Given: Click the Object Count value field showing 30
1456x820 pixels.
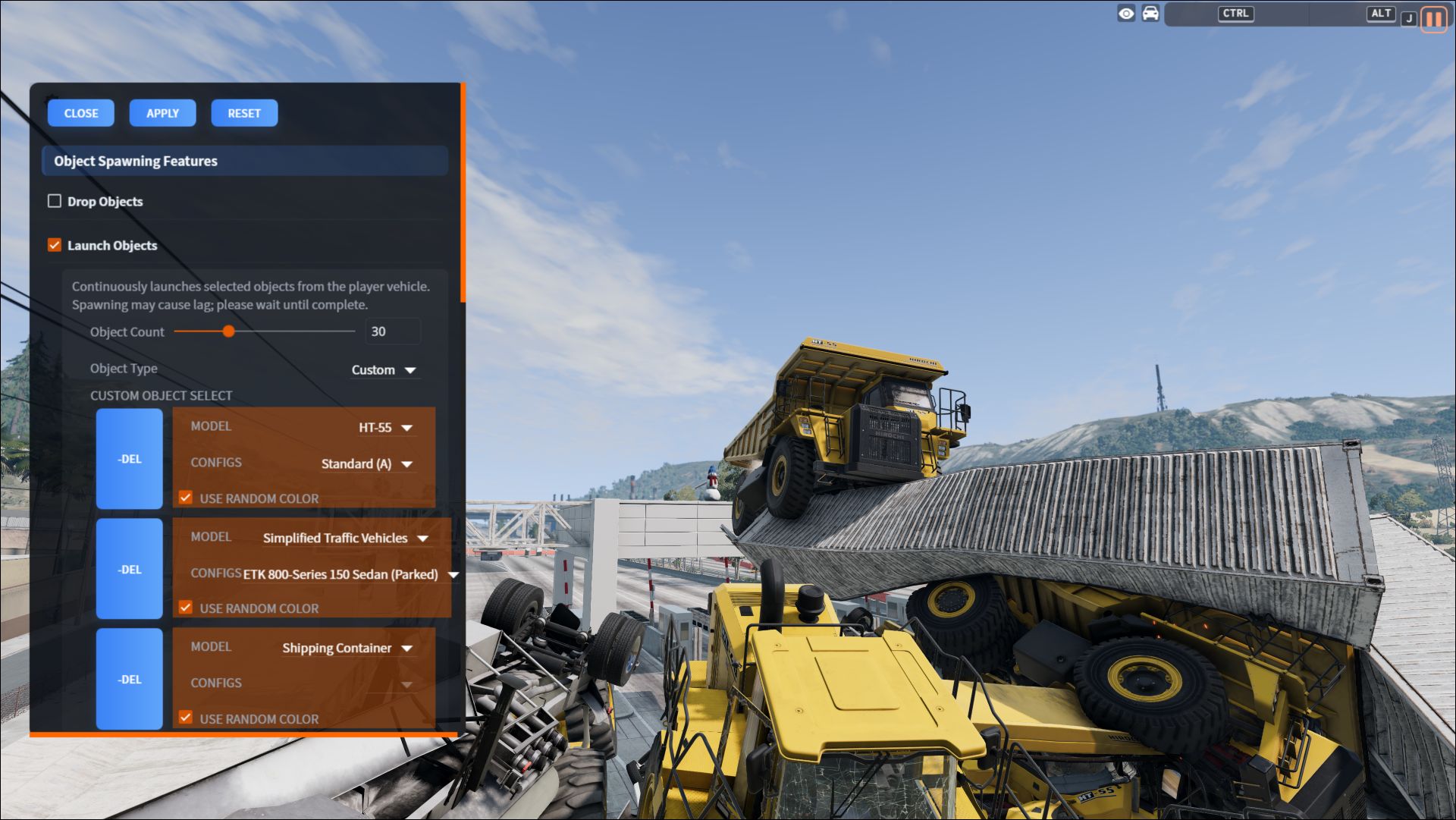Looking at the screenshot, I should [x=393, y=331].
